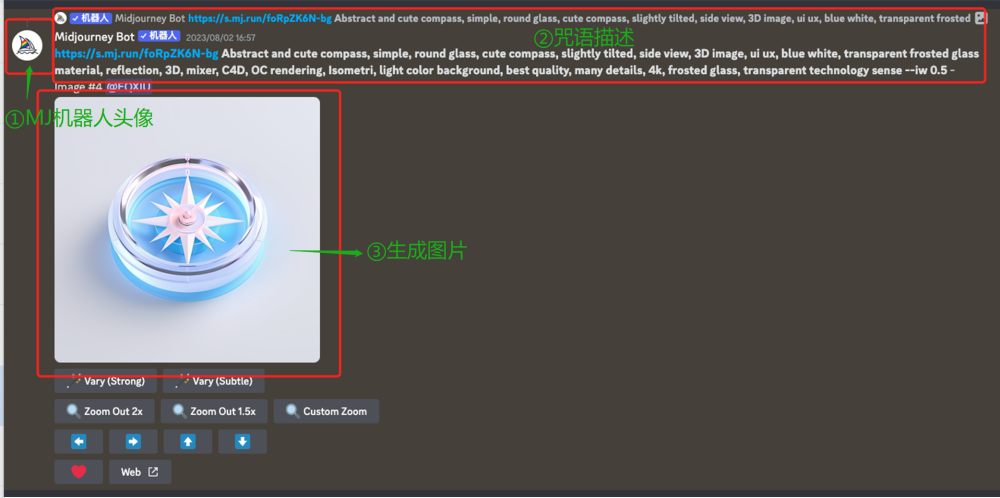Screen dimensions: 1000x498
Task: Click the Midjourney Bot username in message header
Action: [x=94, y=36]
